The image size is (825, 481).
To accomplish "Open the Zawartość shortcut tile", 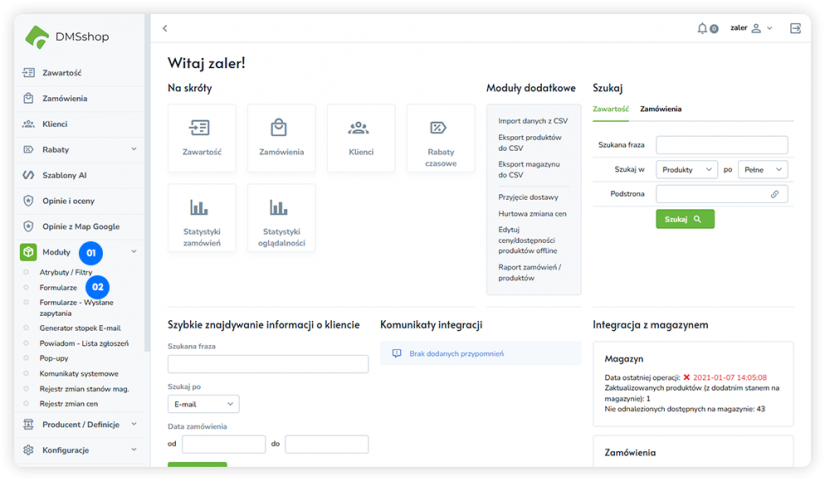I will 202,138.
